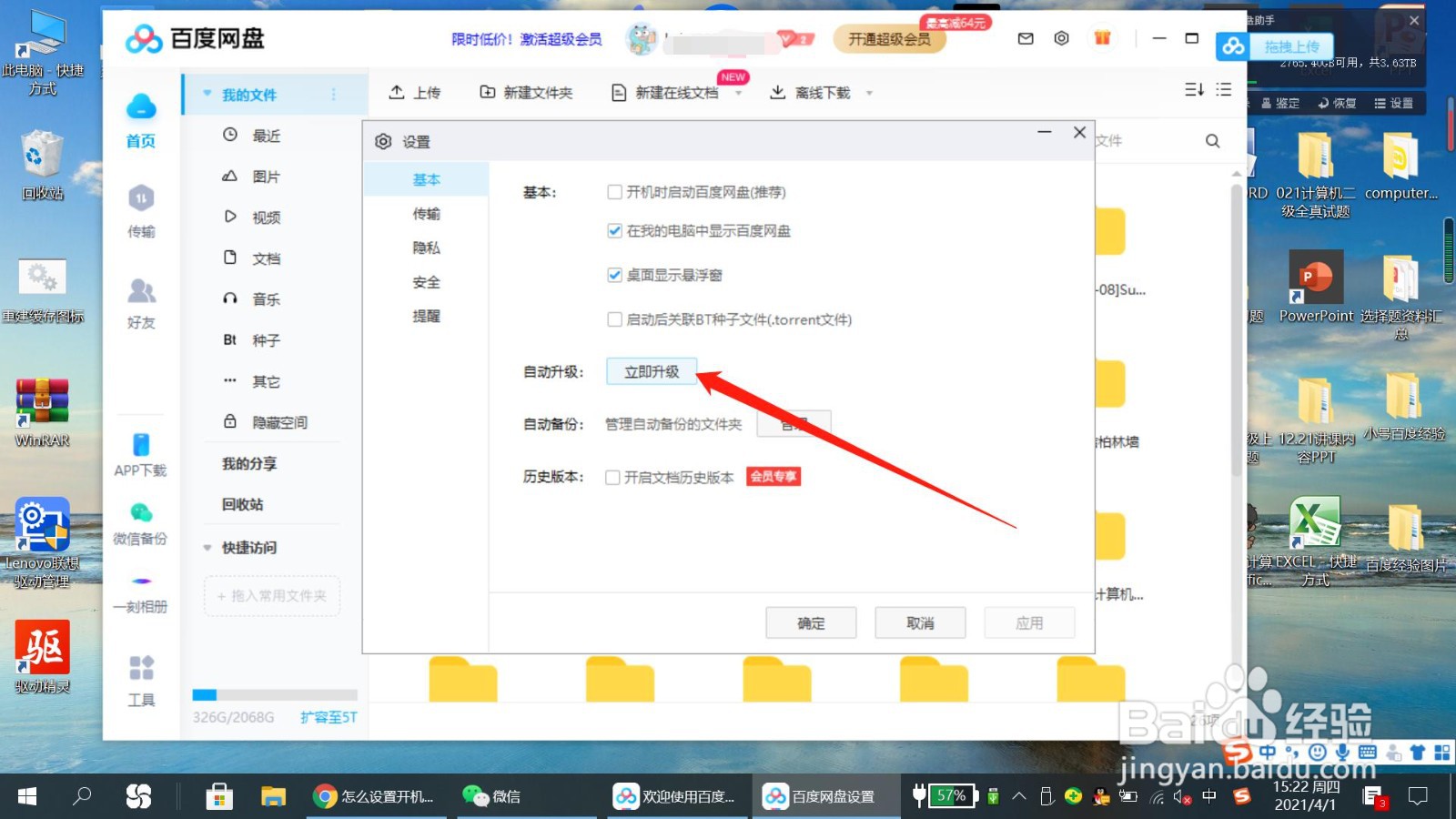The width and height of the screenshot is (1456, 819).
Task: Open 视频 category in sidebar
Action: (252, 217)
